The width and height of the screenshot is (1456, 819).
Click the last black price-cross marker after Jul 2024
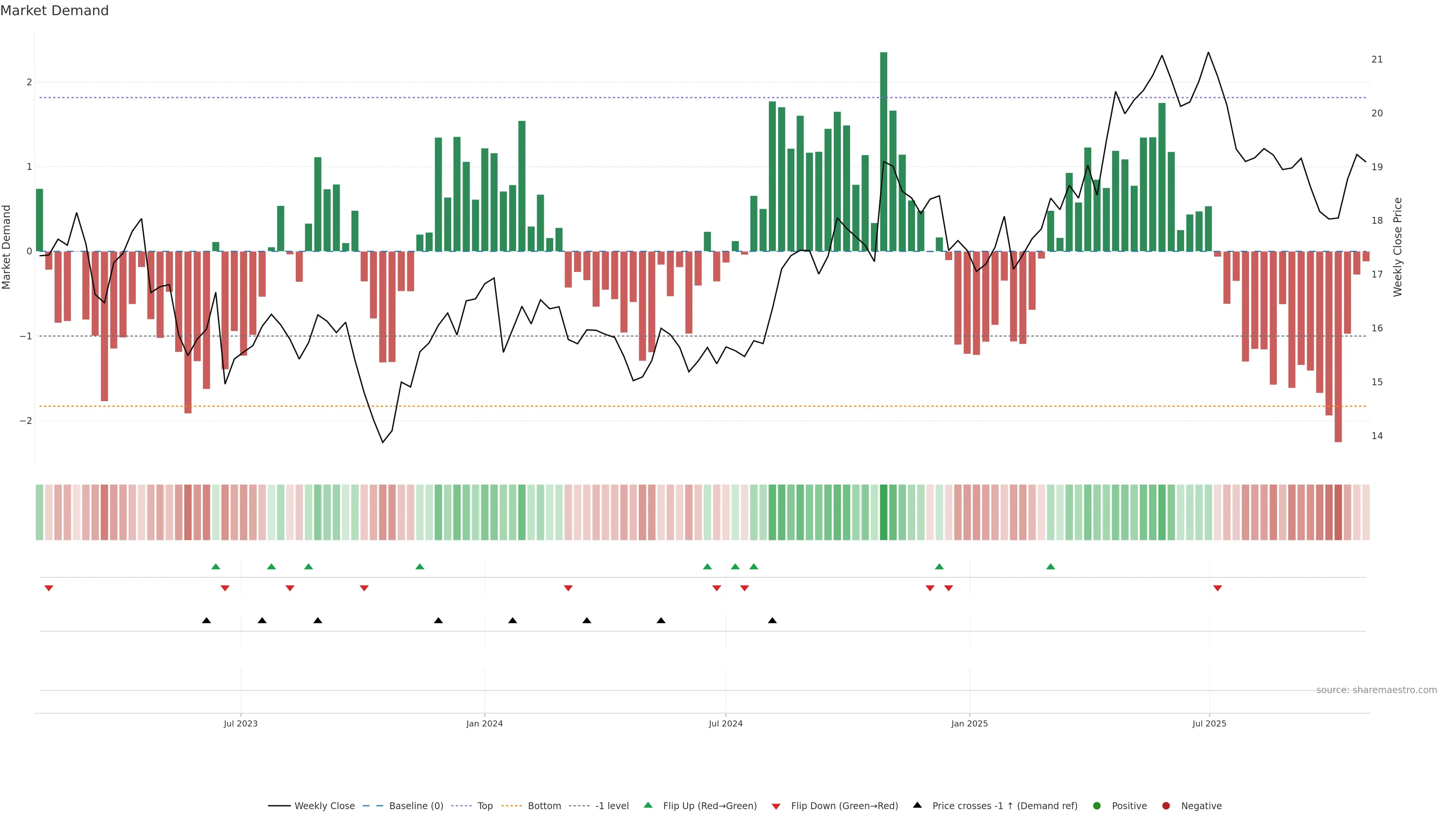click(772, 621)
